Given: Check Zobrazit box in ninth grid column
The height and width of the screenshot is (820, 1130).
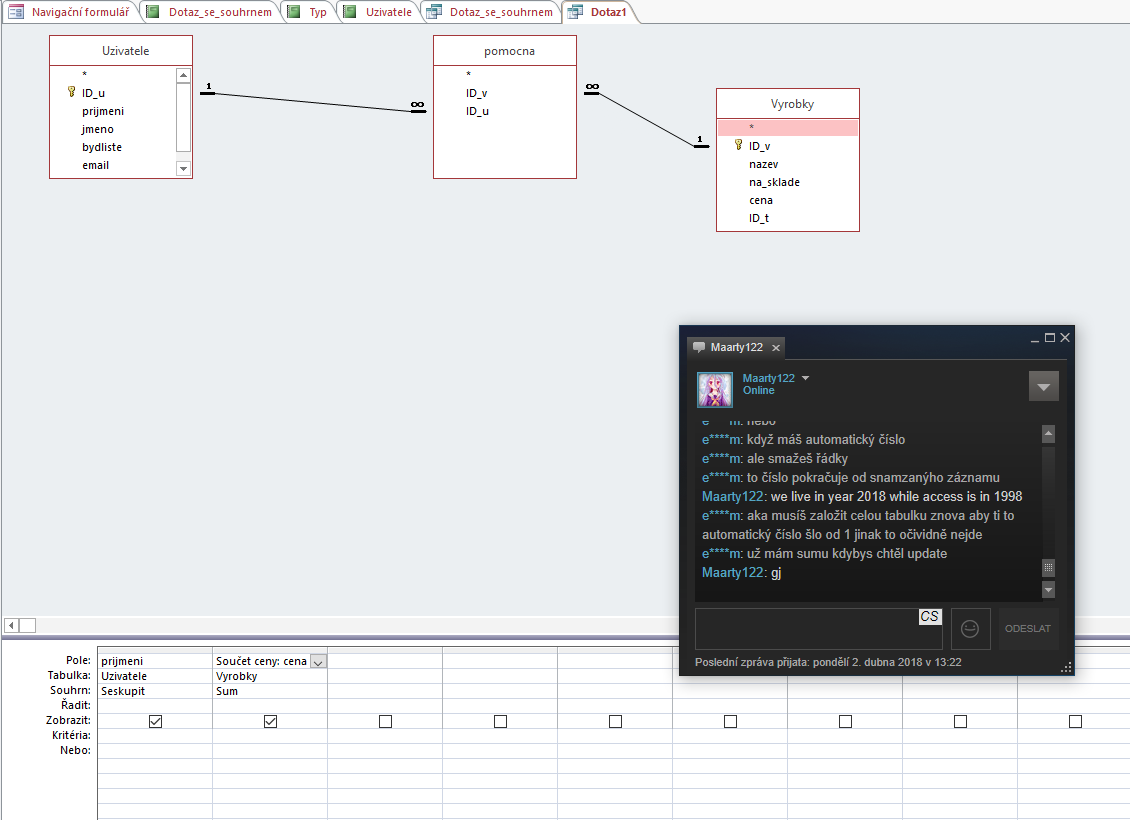Looking at the screenshot, I should pos(1075,721).
